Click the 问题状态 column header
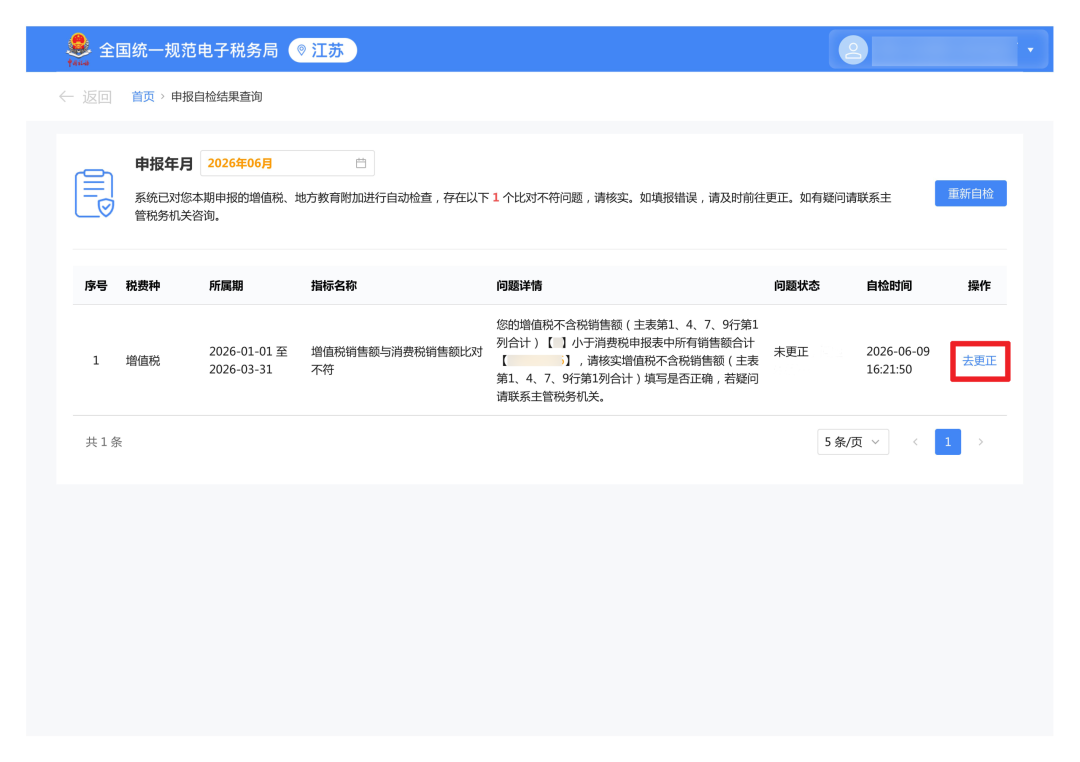Image resolution: width=1080 pixels, height=762 pixels. (x=797, y=286)
